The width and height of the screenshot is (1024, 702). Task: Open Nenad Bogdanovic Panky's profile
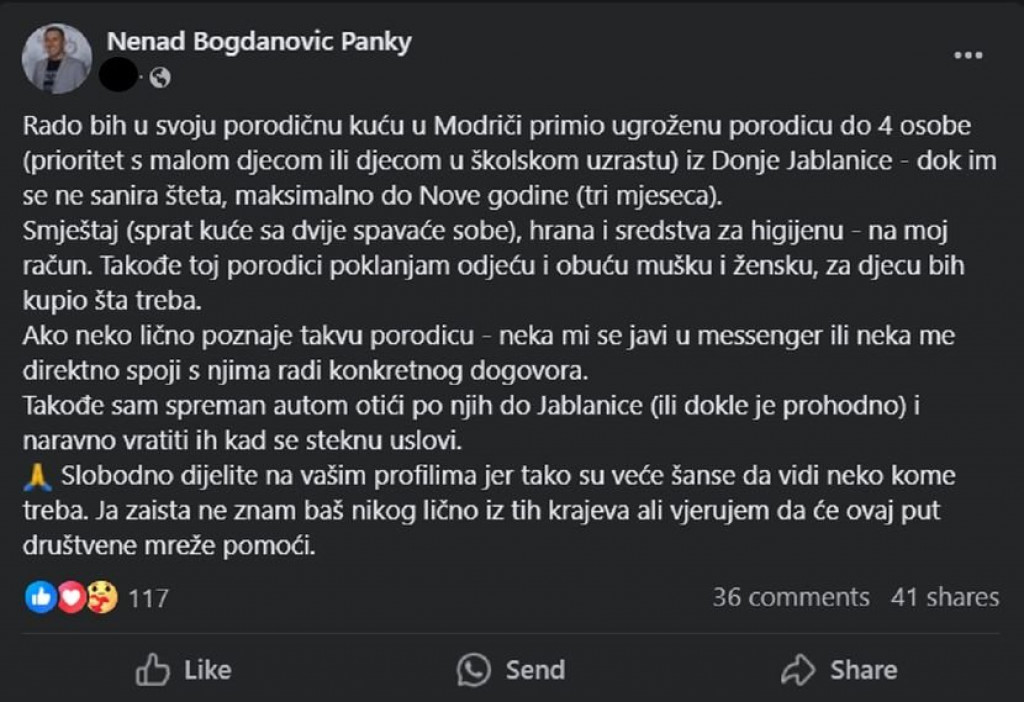pyautogui.click(x=259, y=43)
